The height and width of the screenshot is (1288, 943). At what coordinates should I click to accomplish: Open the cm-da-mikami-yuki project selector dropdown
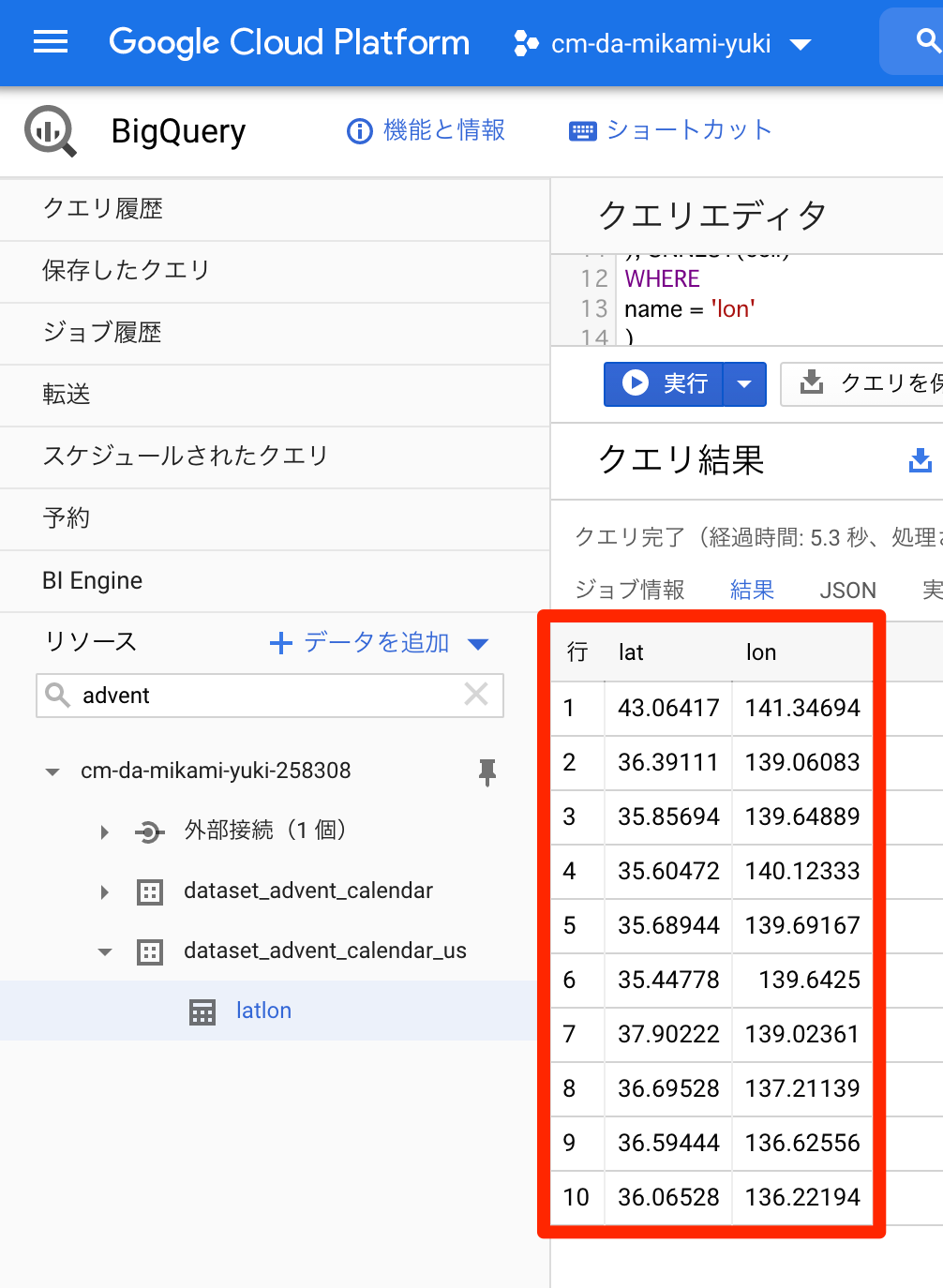pos(801,42)
